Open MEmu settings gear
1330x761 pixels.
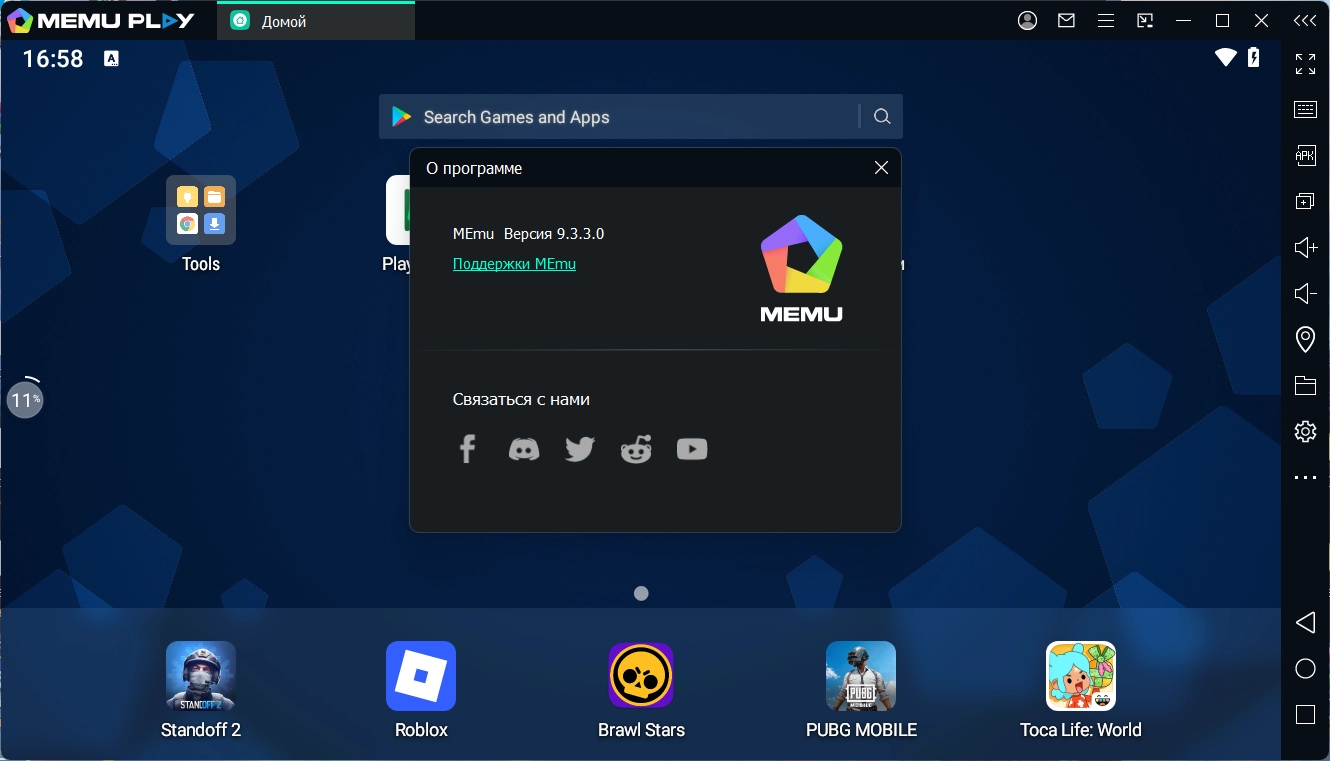pos(1305,431)
